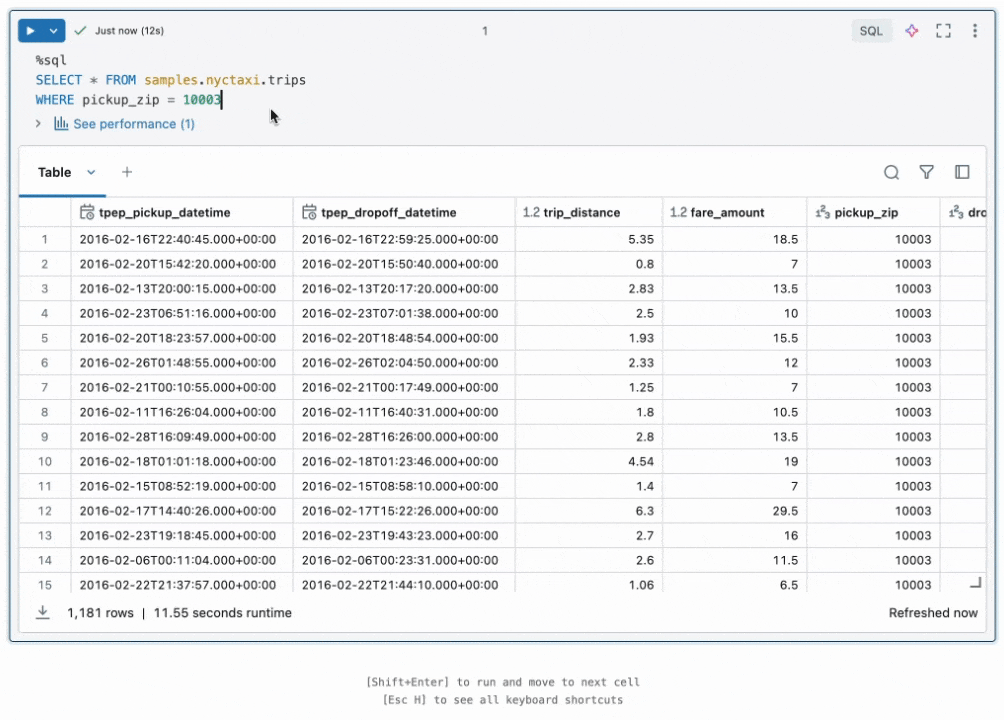
Task: Download the query results
Action: point(42,612)
